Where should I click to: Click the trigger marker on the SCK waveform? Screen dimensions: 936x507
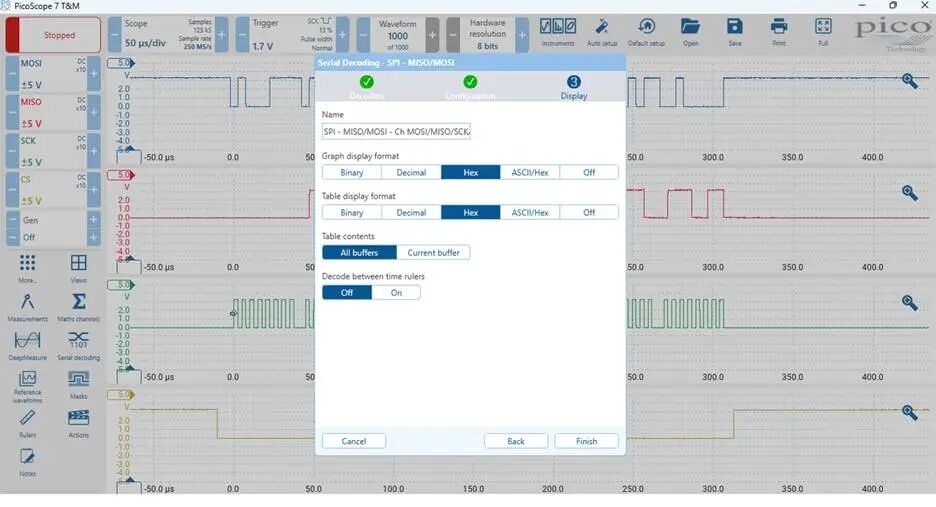pos(233,313)
